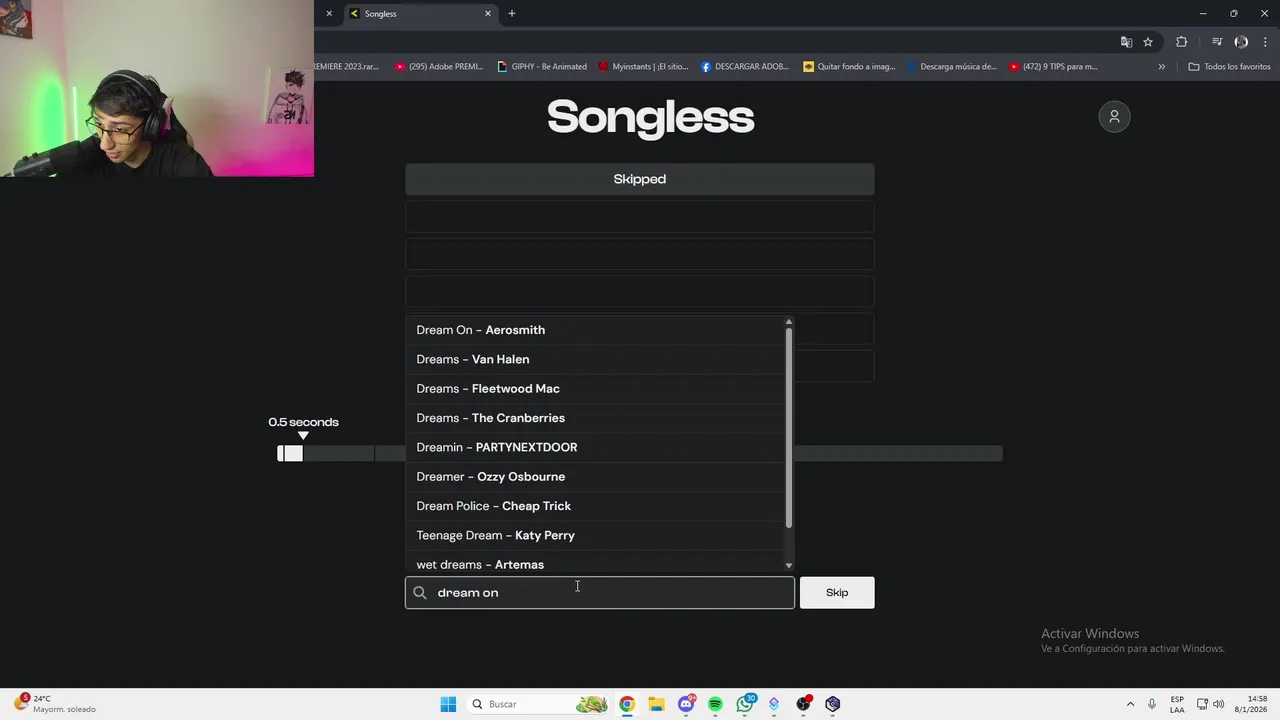Open volume control in system tray
The height and width of the screenshot is (720, 1280).
[x=1219, y=704]
